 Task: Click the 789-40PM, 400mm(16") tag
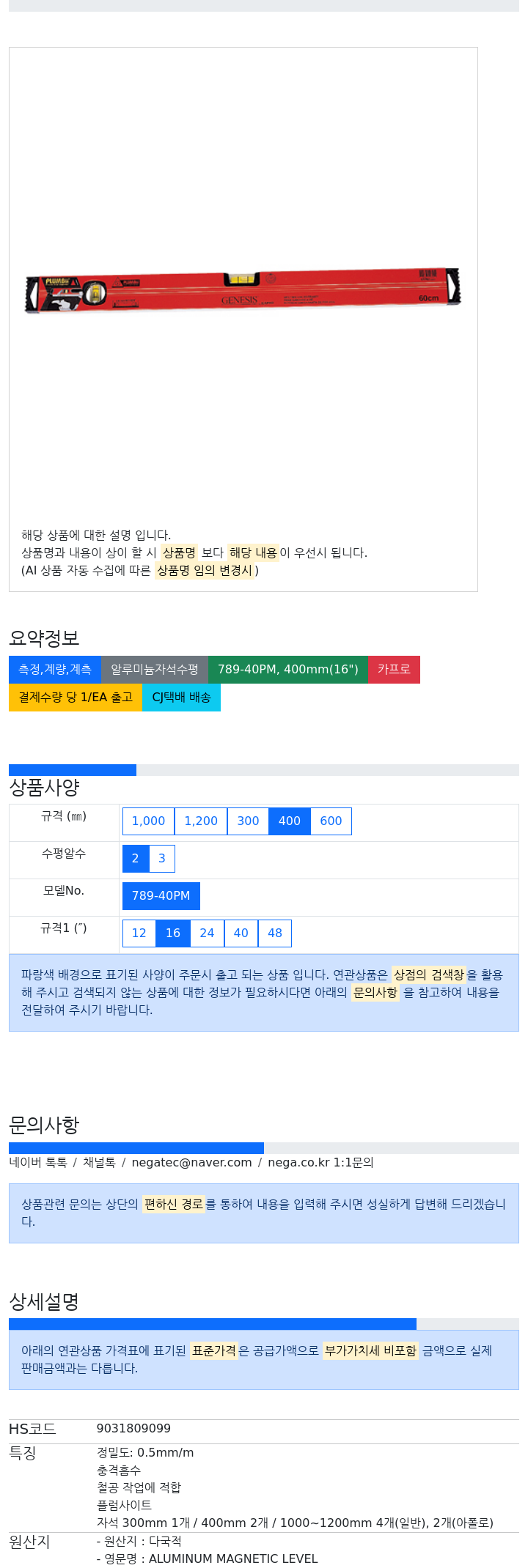click(x=288, y=670)
